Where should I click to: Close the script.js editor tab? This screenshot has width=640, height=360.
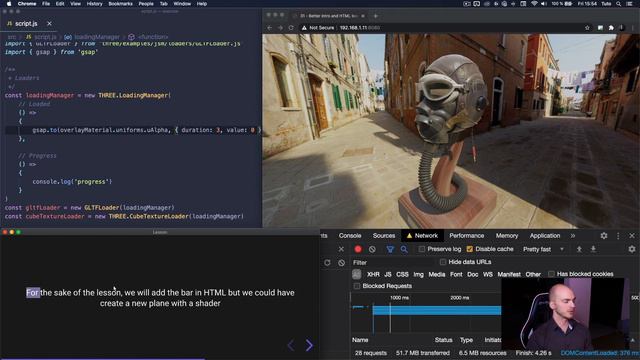49,24
